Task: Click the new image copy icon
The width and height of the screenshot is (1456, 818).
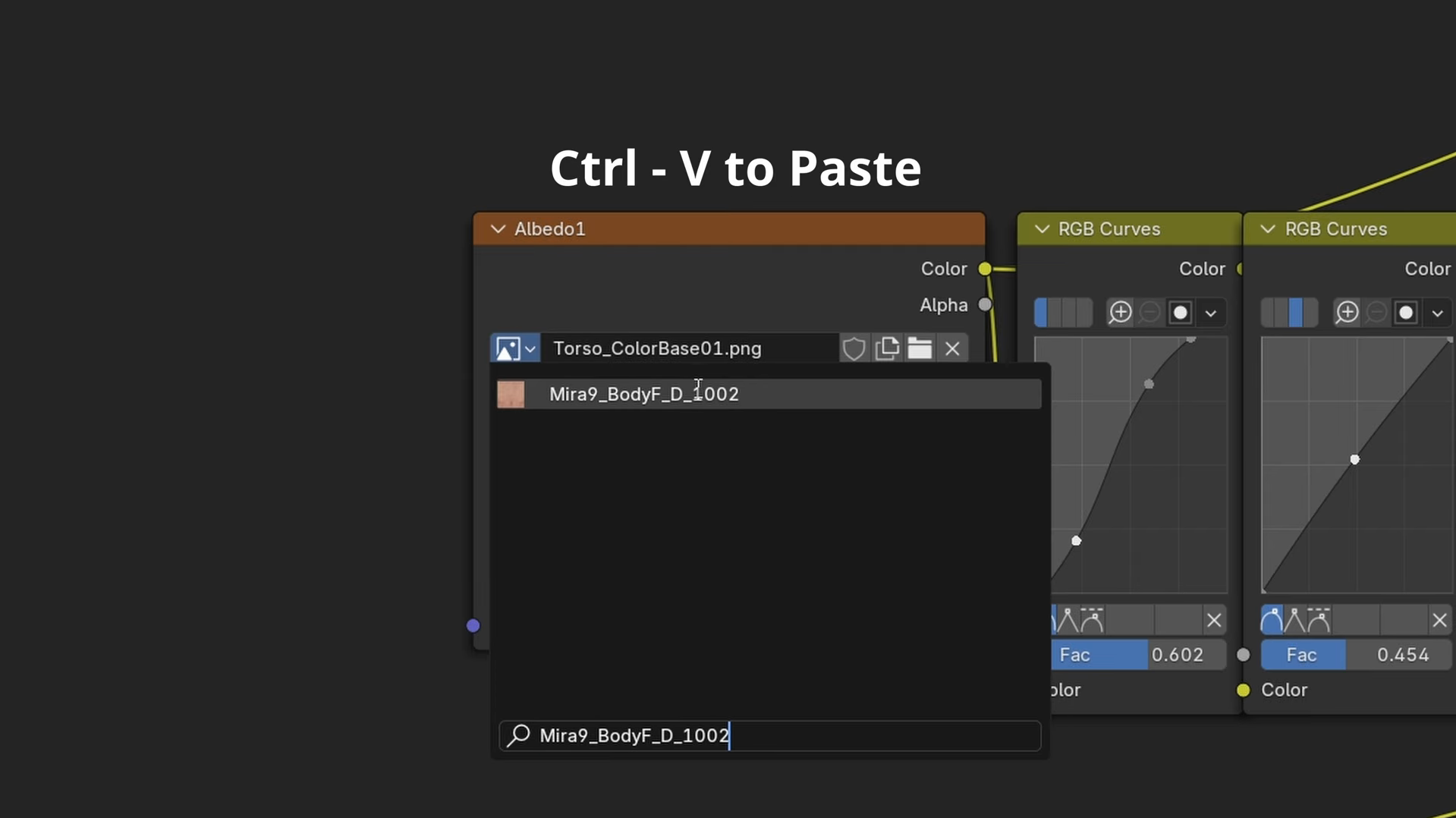Action: (887, 348)
